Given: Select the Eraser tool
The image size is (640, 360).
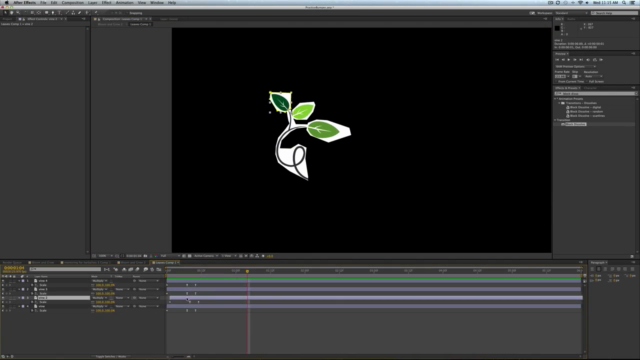Looking at the screenshot, I should [x=80, y=13].
